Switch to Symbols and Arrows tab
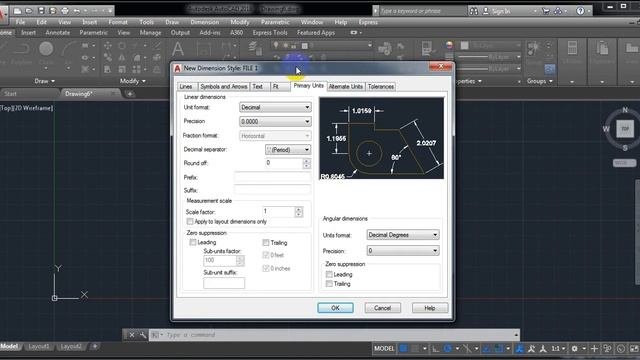 pyautogui.click(x=224, y=87)
